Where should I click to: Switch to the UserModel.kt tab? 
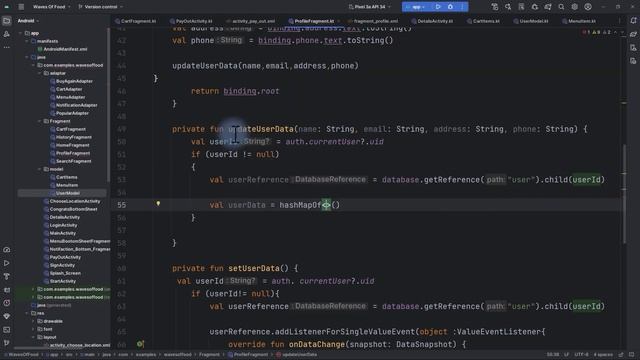coord(531,21)
